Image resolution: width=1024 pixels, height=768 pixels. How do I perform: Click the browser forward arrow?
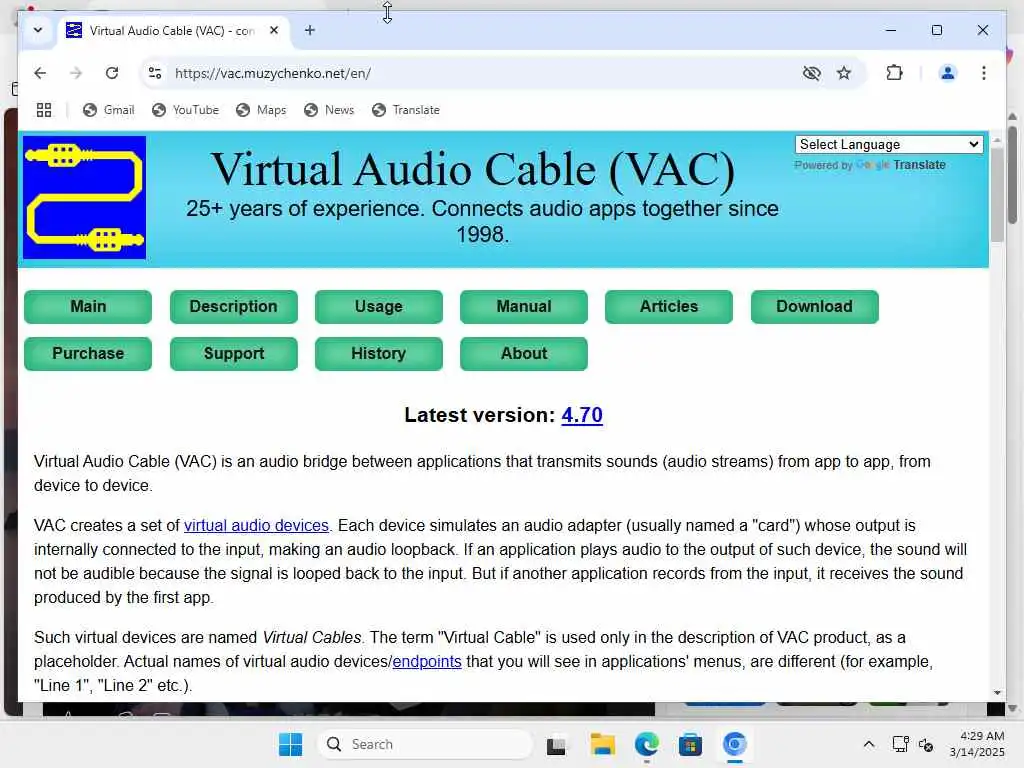tap(76, 73)
